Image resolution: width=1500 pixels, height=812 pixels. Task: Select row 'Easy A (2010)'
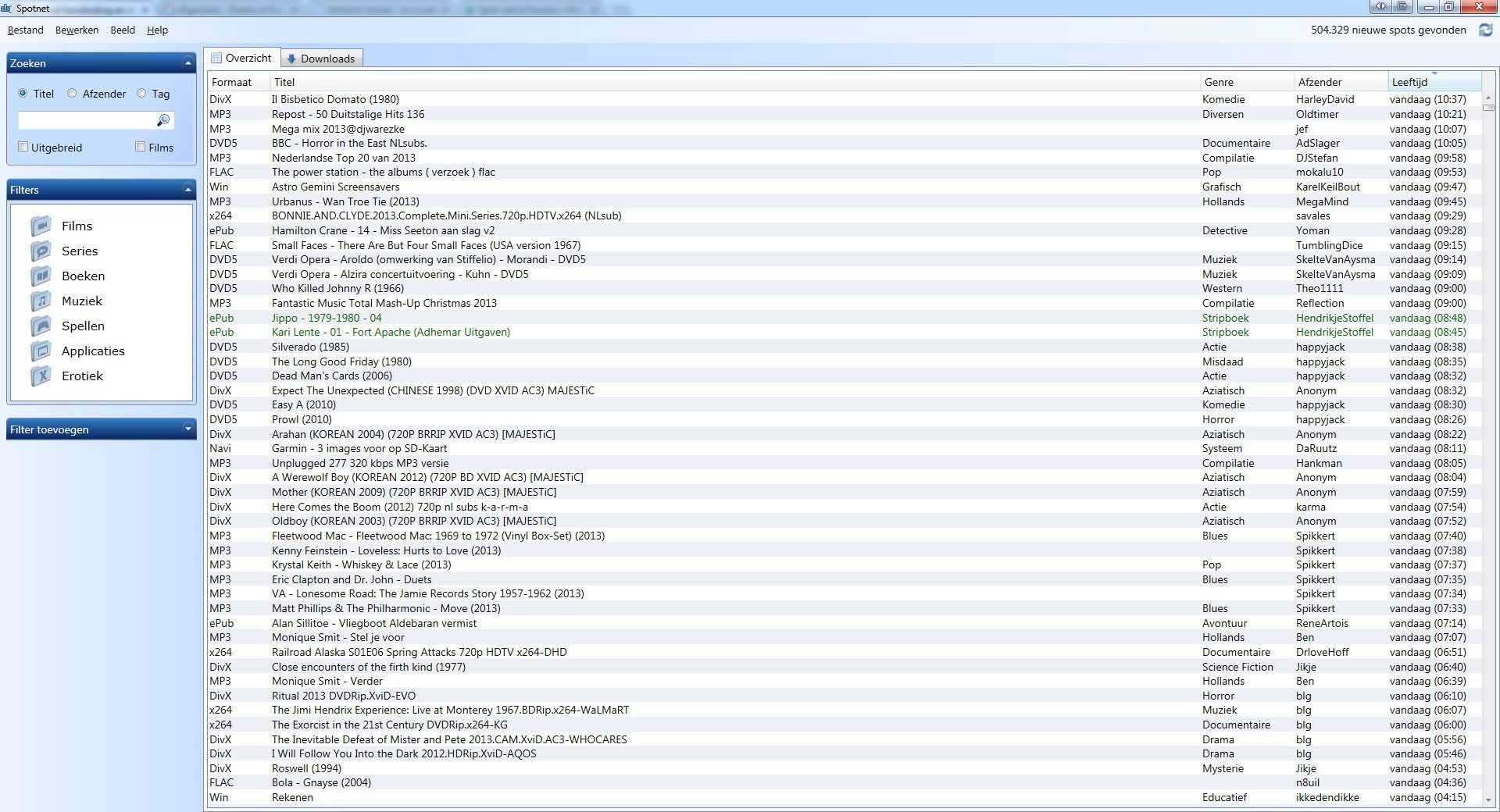(844, 404)
